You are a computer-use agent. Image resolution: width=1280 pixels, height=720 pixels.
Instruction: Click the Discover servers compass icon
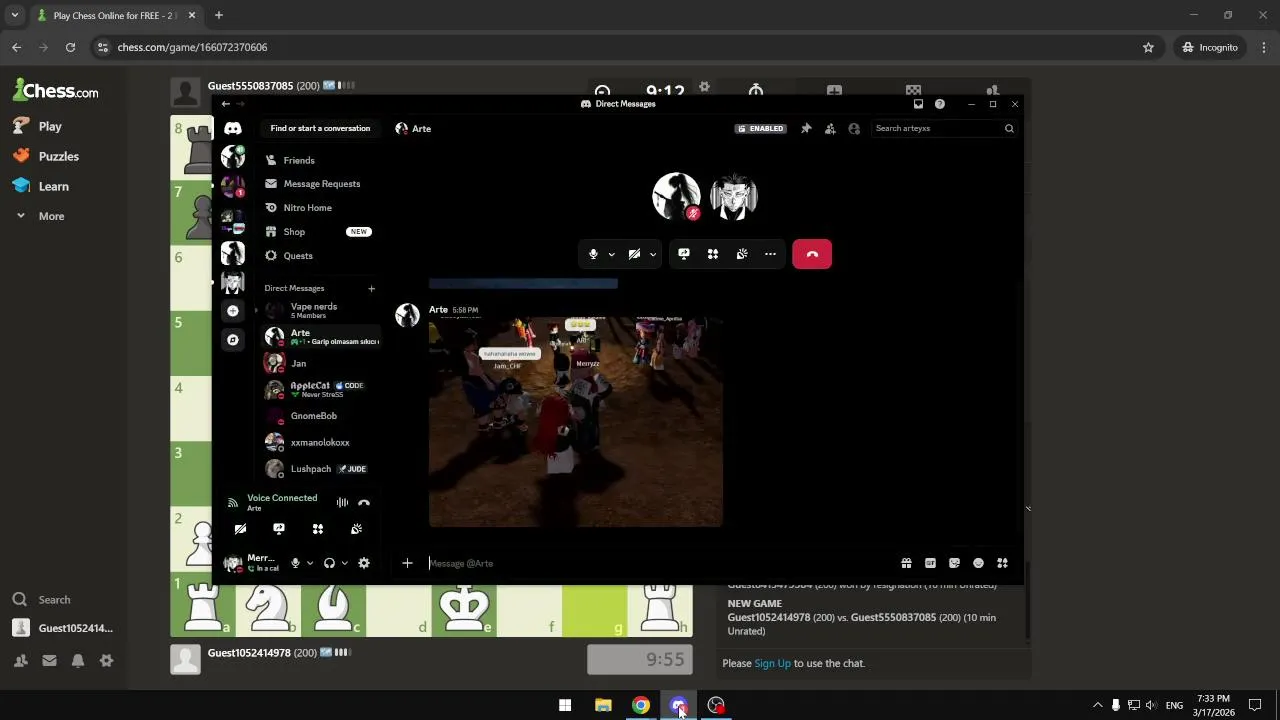pyautogui.click(x=233, y=340)
